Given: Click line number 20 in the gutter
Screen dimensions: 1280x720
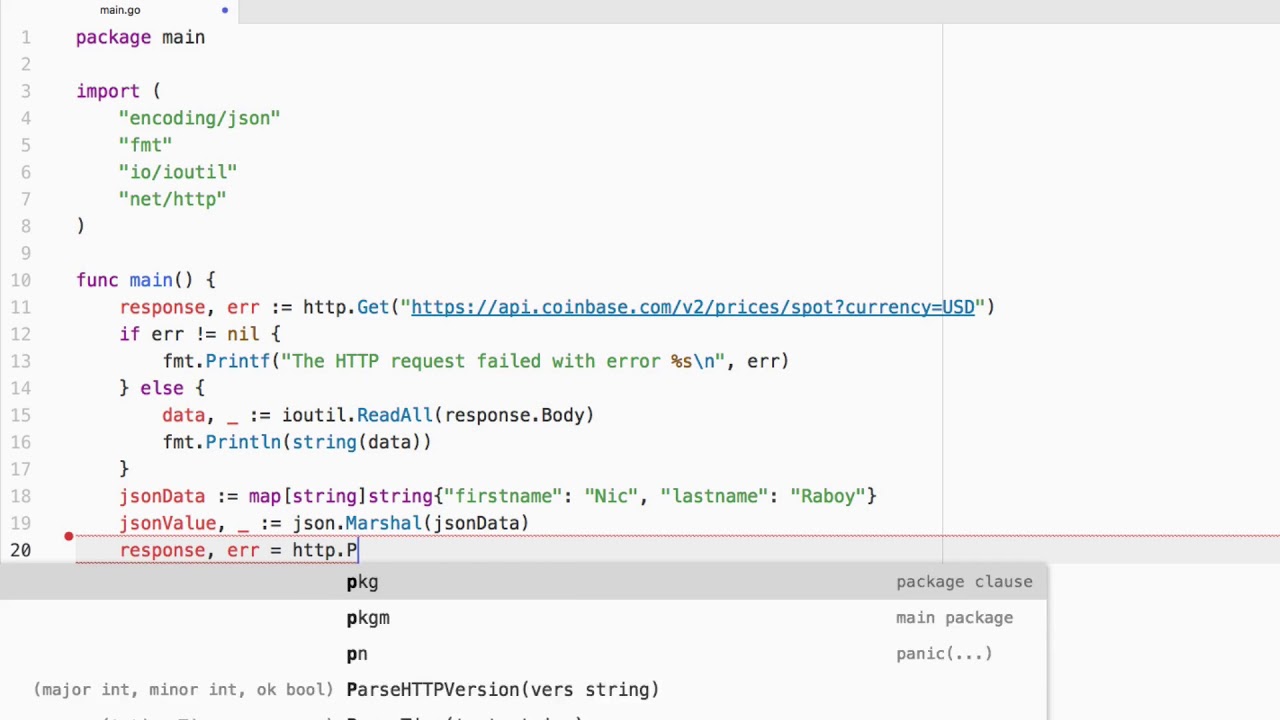Looking at the screenshot, I should [21, 550].
